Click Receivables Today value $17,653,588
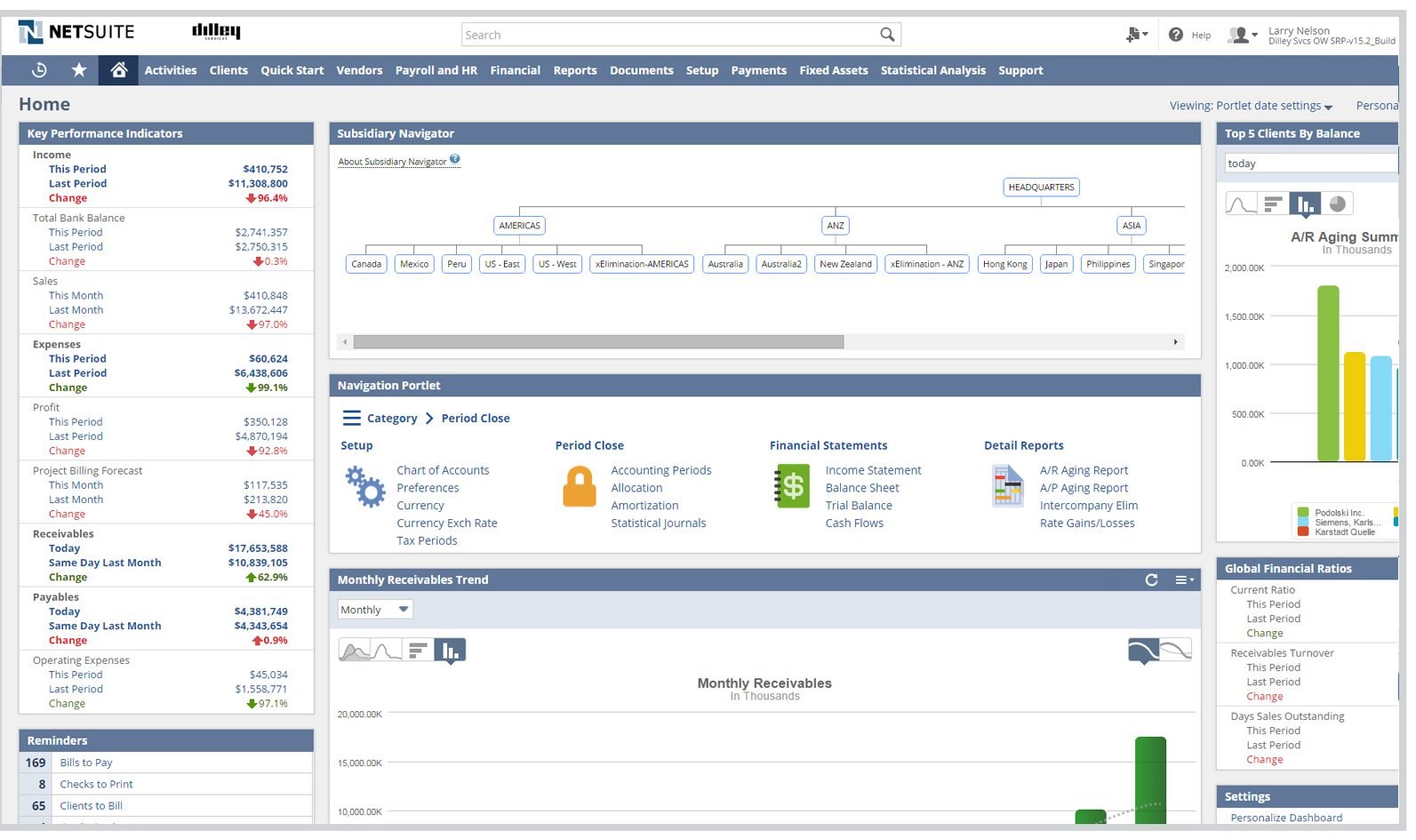This screenshot has width=1416, height=840. coord(258,548)
